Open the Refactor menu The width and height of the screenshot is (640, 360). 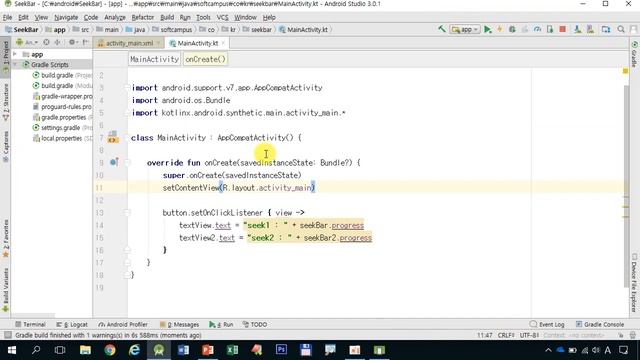pos(142,17)
